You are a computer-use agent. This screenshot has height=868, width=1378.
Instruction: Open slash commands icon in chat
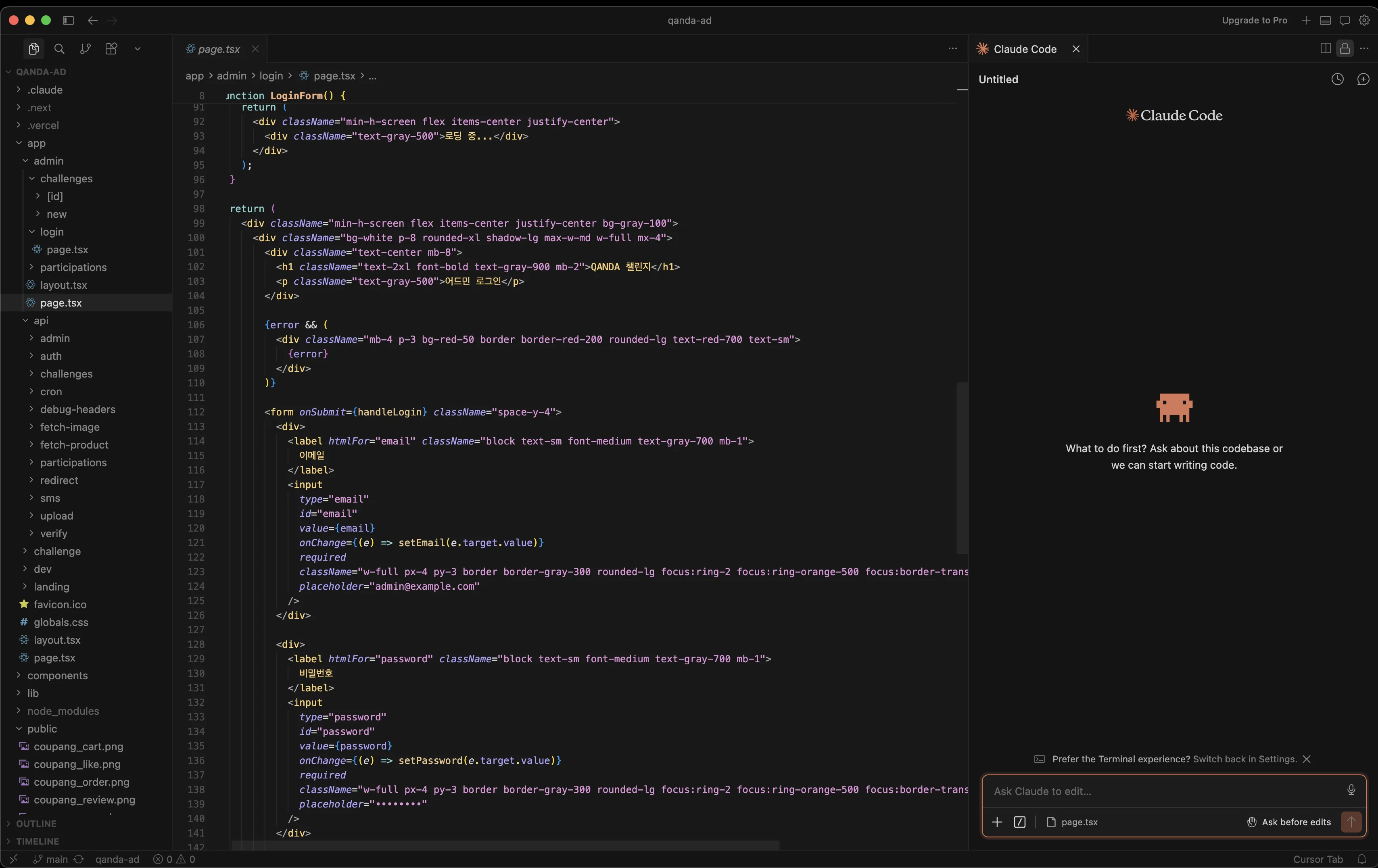click(x=1020, y=822)
